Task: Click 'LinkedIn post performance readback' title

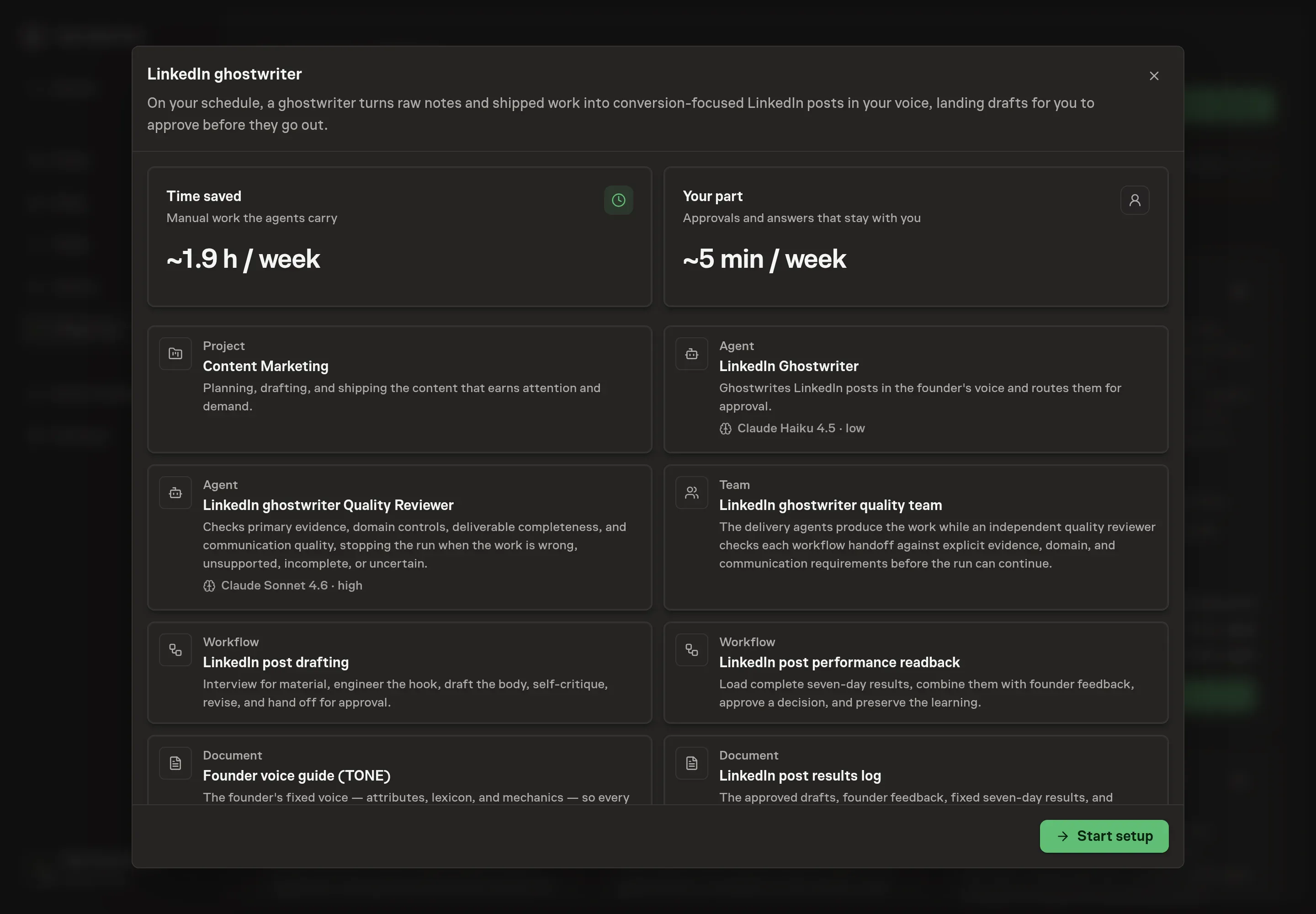Action: pos(839,663)
